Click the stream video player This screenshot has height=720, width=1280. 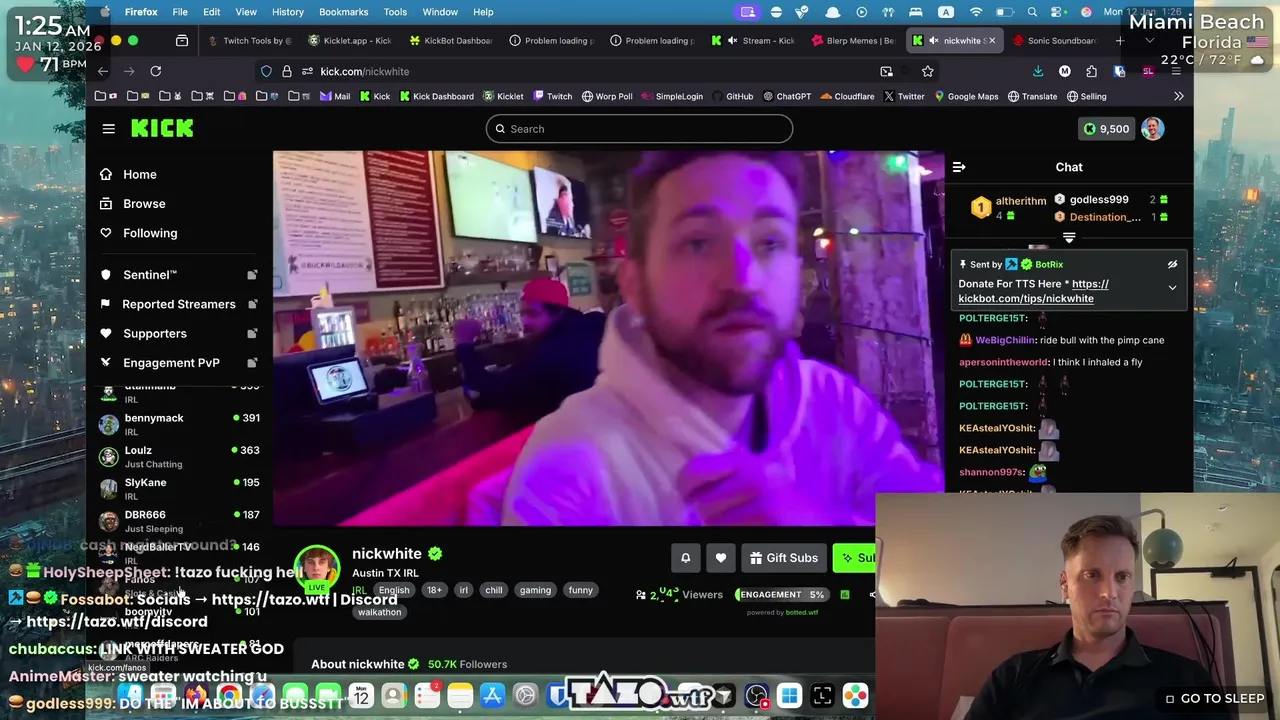(x=608, y=338)
